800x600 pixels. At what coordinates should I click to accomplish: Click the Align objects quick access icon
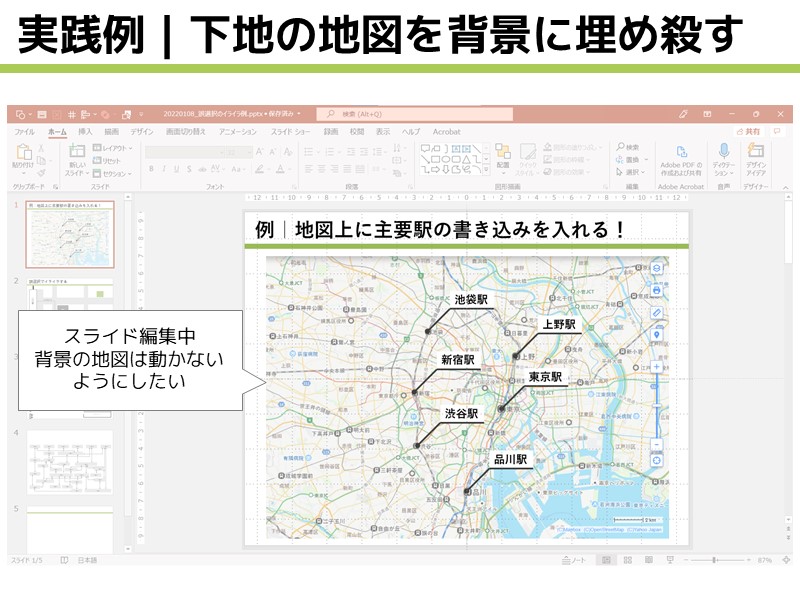click(x=86, y=114)
